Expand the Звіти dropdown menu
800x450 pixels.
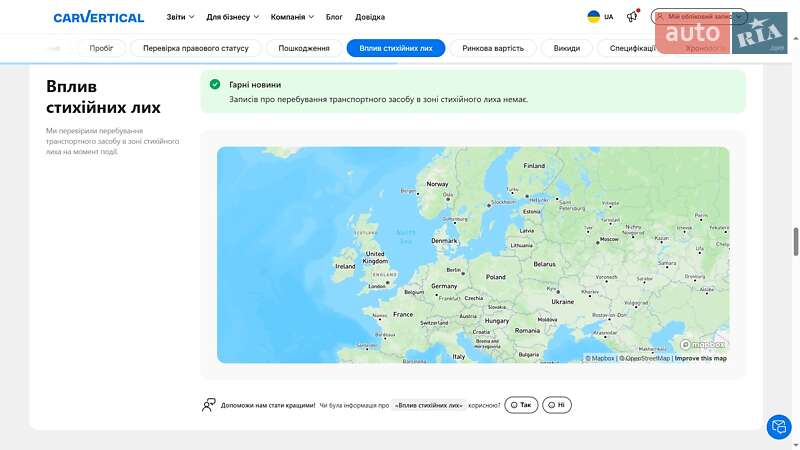pyautogui.click(x=180, y=17)
